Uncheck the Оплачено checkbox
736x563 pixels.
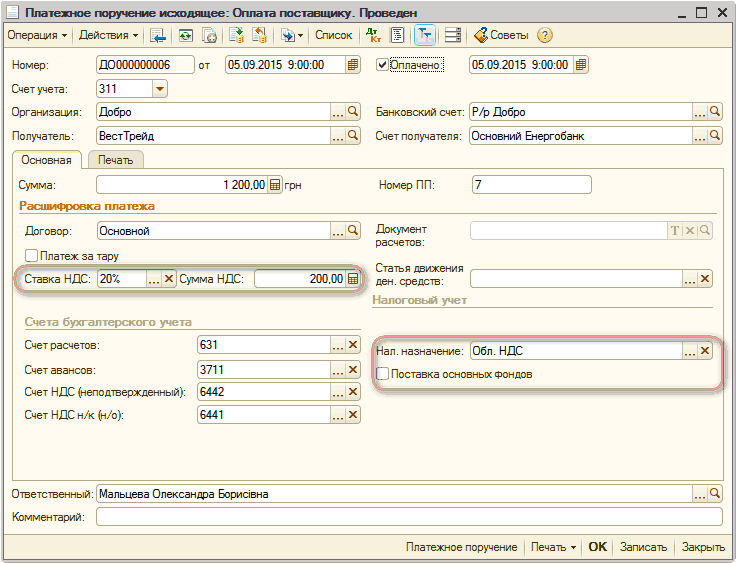pos(382,65)
